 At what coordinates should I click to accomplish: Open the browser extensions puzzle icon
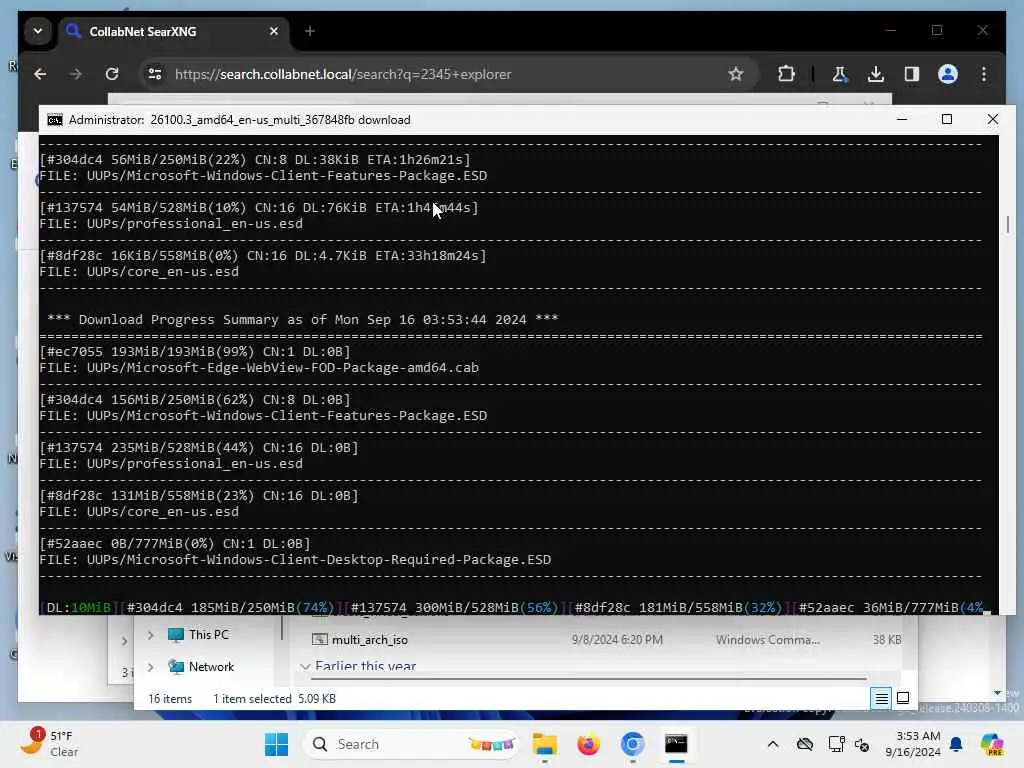(x=786, y=74)
